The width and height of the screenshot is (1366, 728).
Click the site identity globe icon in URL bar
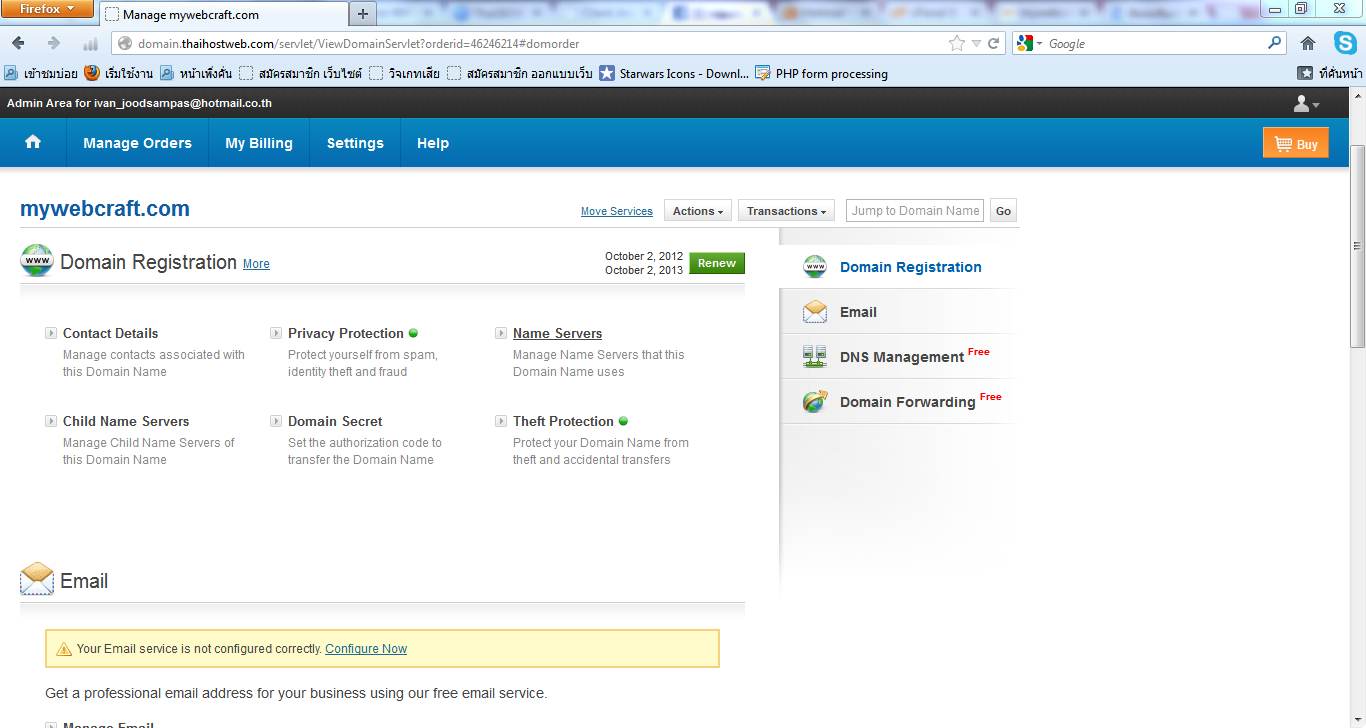(x=125, y=44)
